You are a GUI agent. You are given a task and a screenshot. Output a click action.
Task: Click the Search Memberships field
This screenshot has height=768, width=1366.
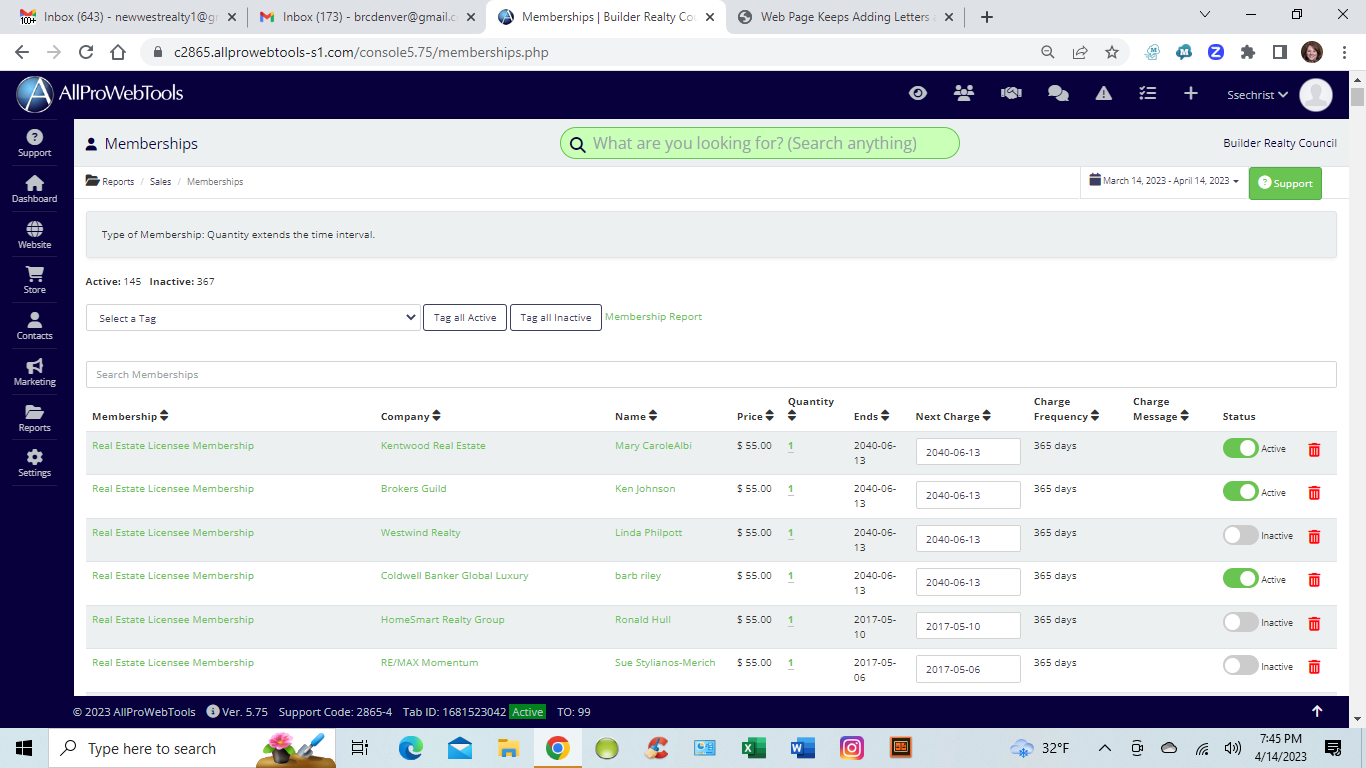[711, 374]
